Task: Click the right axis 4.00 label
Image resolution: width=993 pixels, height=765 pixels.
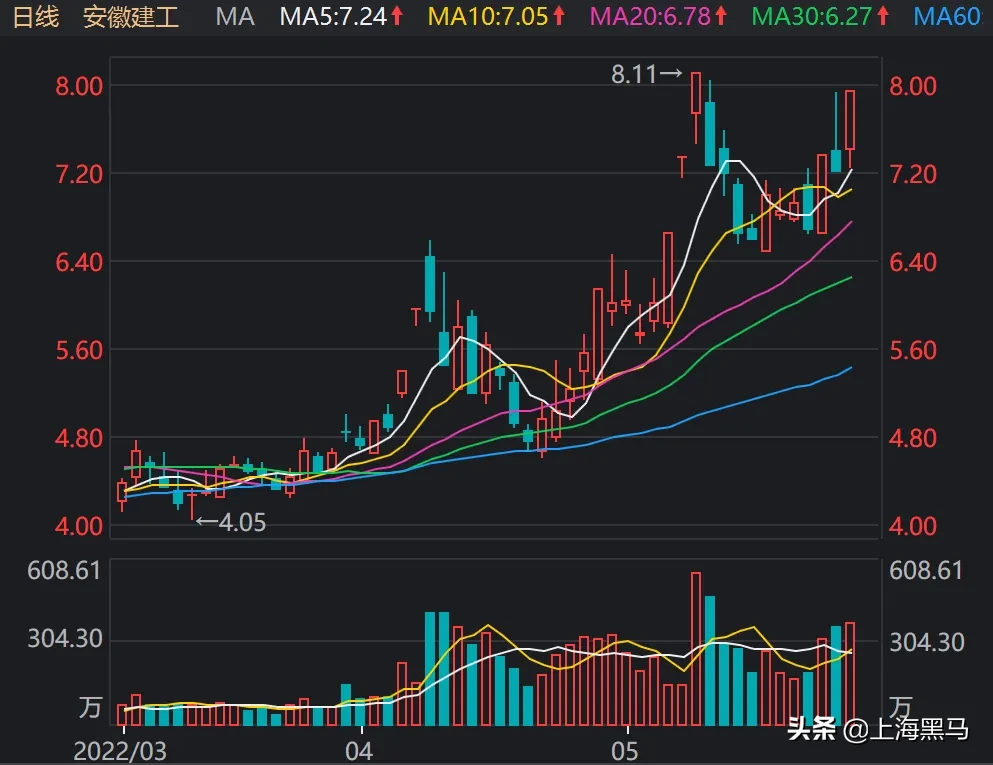Action: pos(913,526)
